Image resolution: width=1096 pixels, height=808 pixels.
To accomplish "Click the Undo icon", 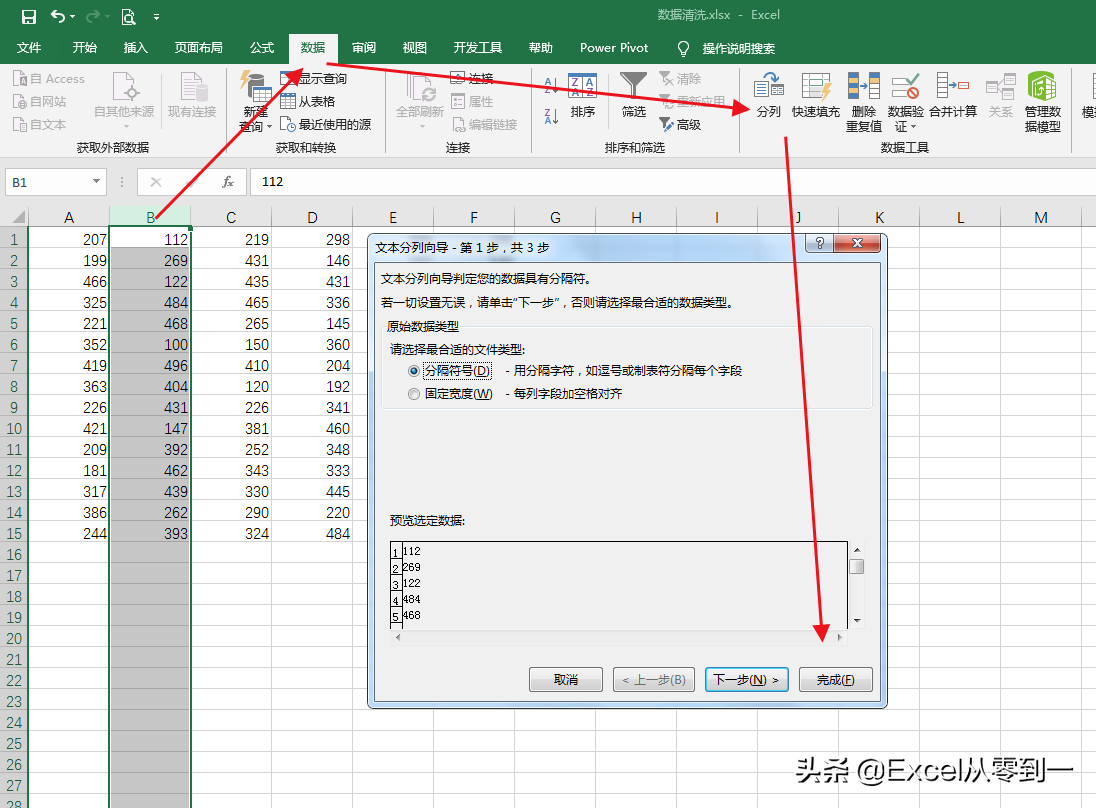I will 58,17.
